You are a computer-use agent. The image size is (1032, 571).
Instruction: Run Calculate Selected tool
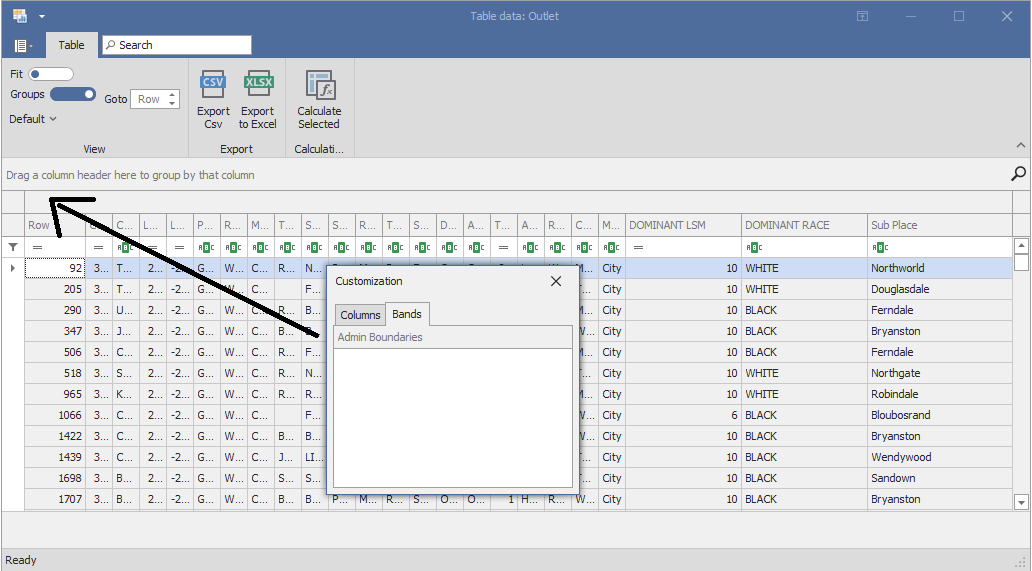click(x=319, y=85)
